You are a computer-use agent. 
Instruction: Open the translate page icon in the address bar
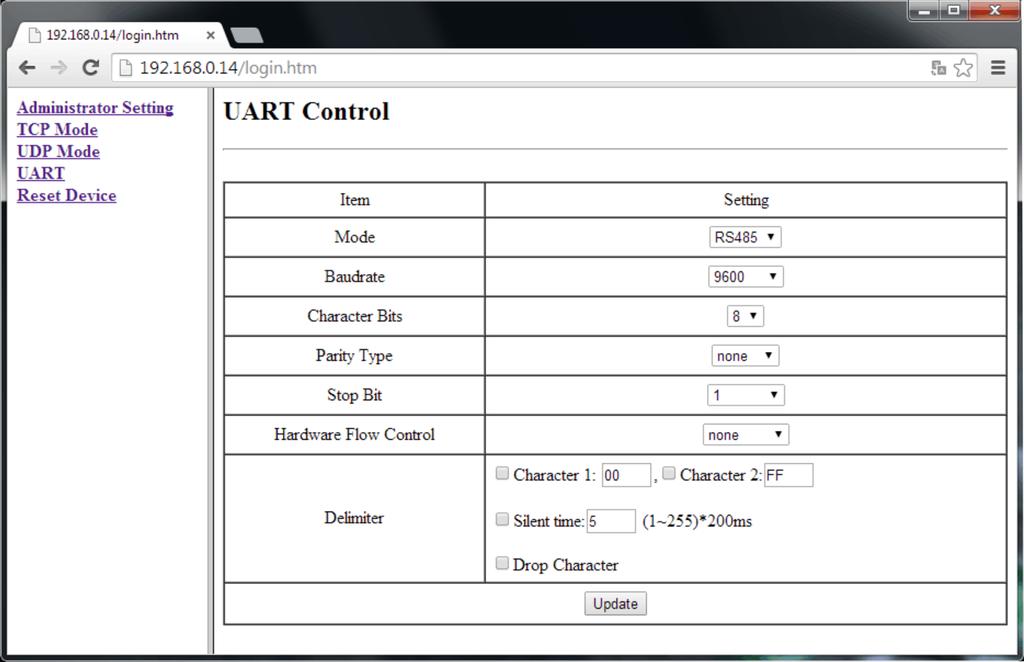coord(938,68)
